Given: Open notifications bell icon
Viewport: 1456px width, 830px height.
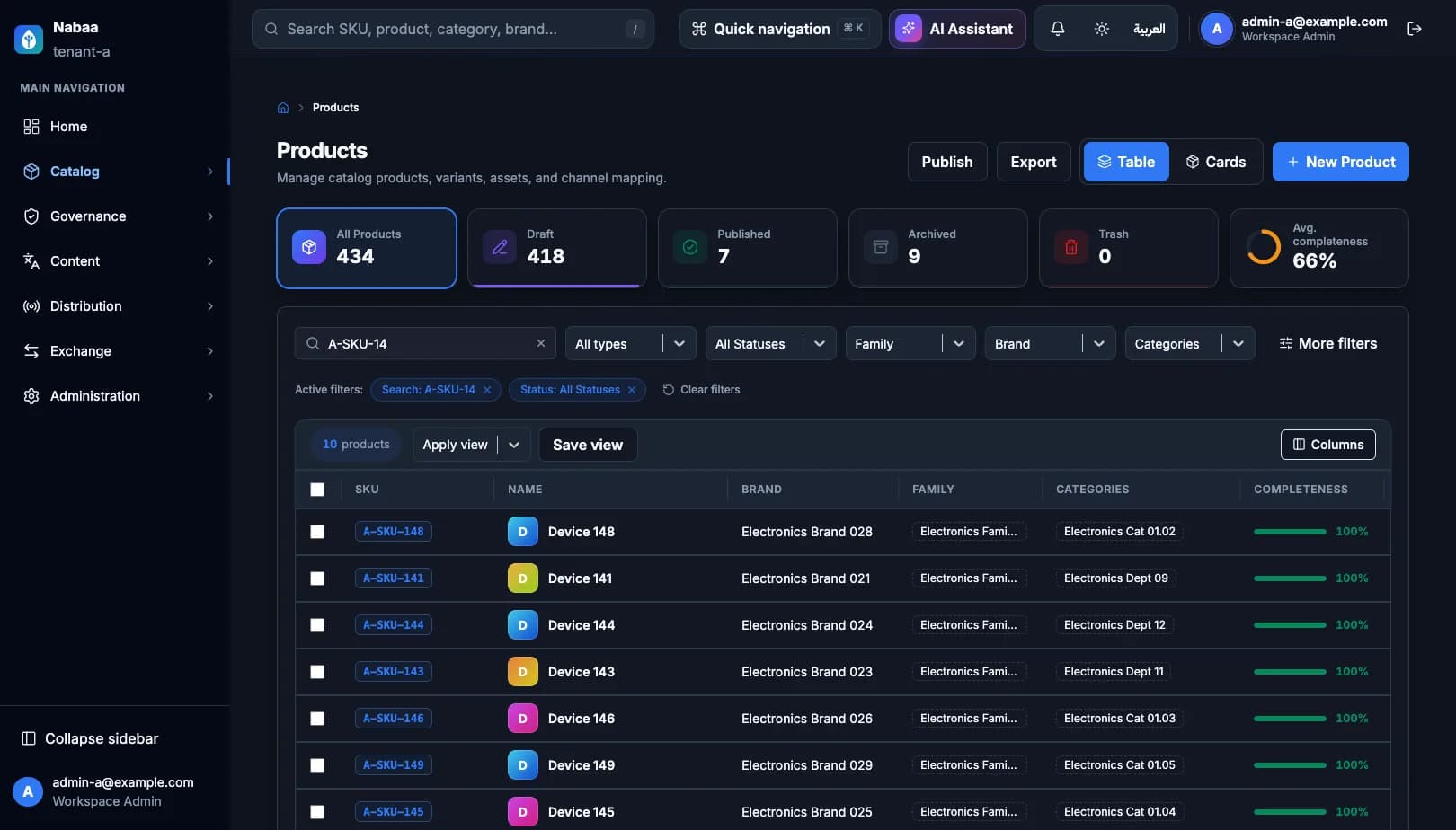Looking at the screenshot, I should [1058, 29].
